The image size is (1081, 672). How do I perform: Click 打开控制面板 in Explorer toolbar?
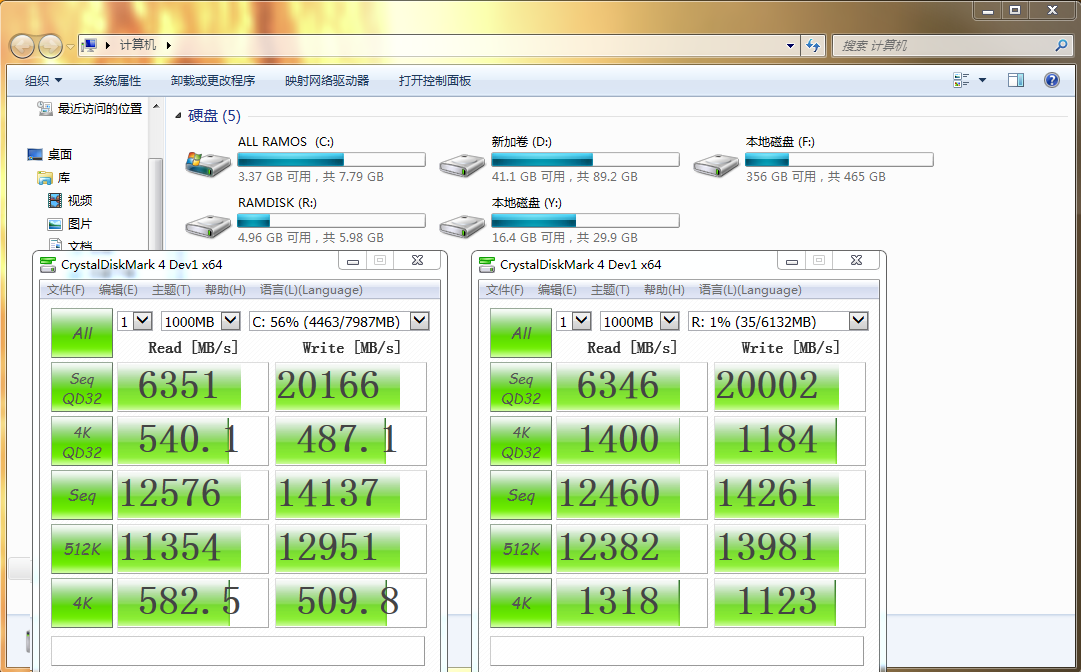click(x=435, y=81)
